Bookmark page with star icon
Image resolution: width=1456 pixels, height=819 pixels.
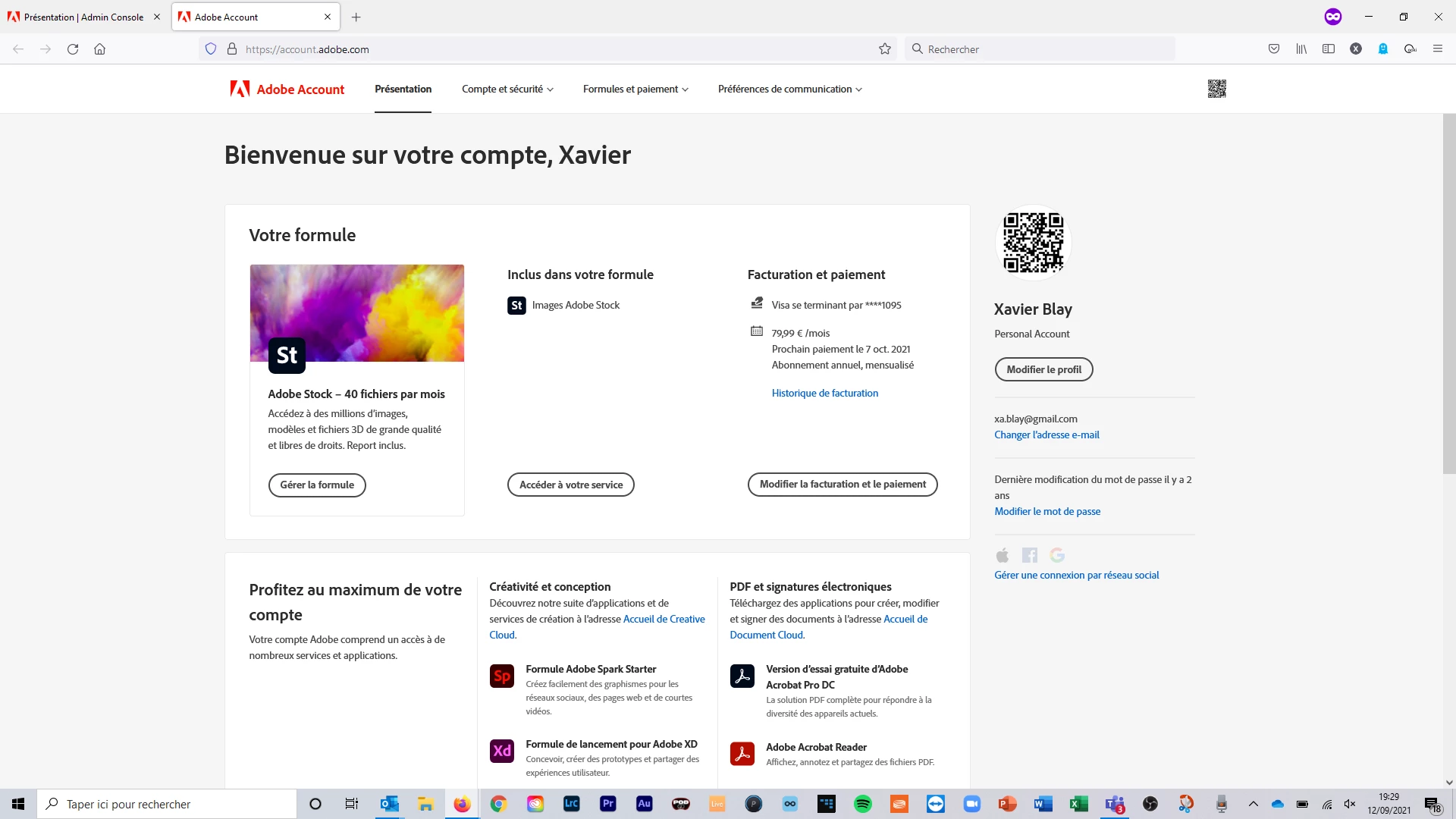(x=884, y=49)
